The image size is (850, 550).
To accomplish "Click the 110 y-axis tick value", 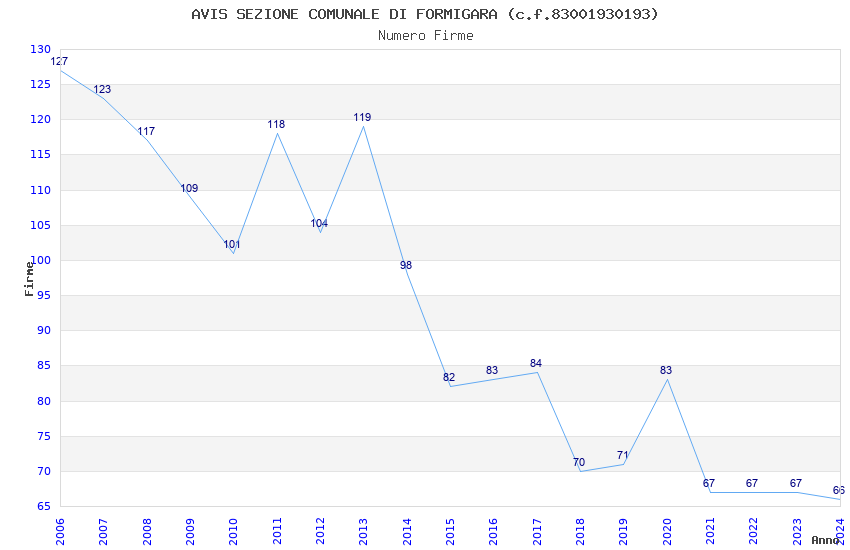I will coord(41,190).
